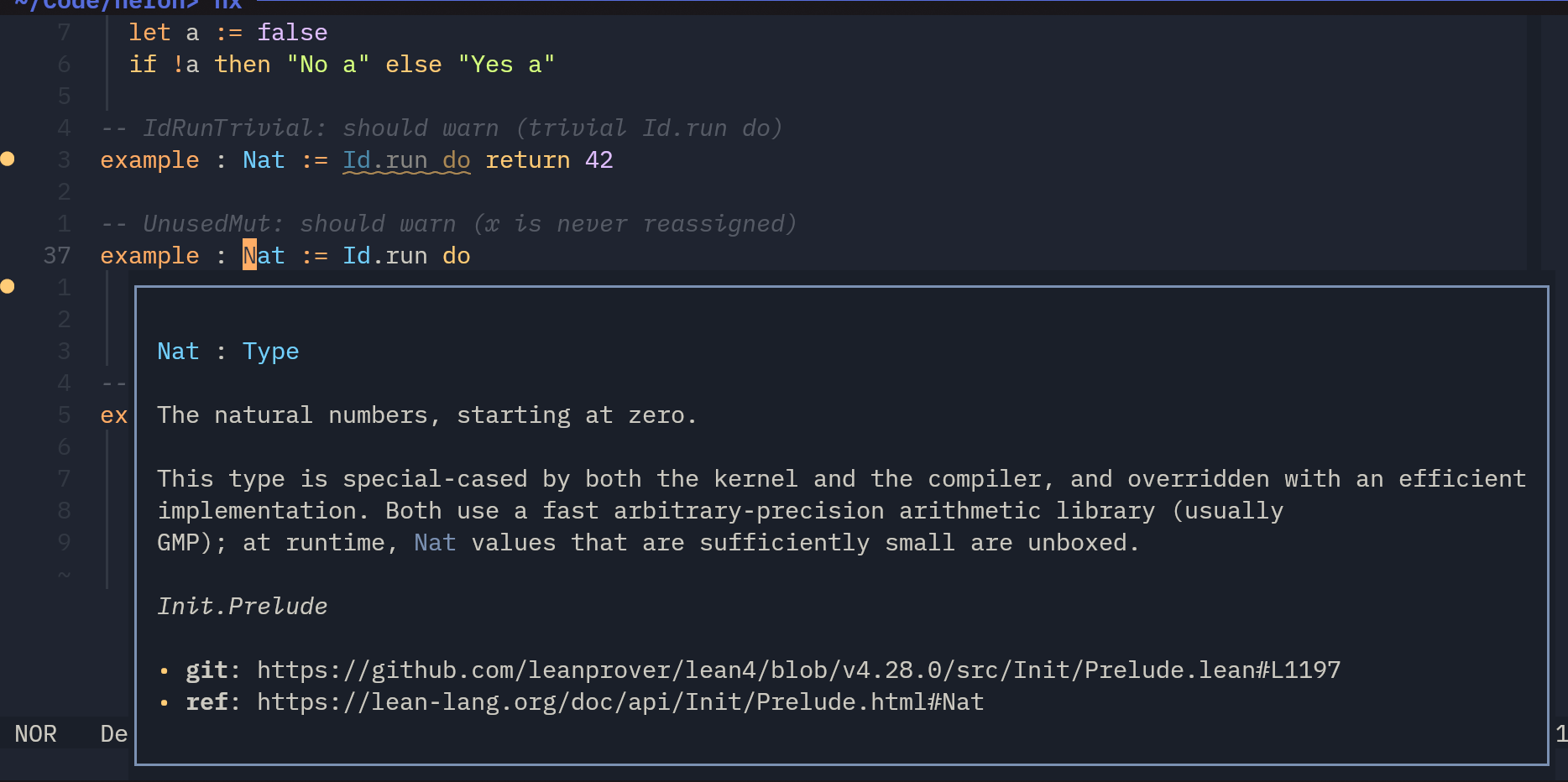This screenshot has width=1568, height=782.
Task: Click the partially hidden 'ex' on line 5
Action: click(x=113, y=415)
